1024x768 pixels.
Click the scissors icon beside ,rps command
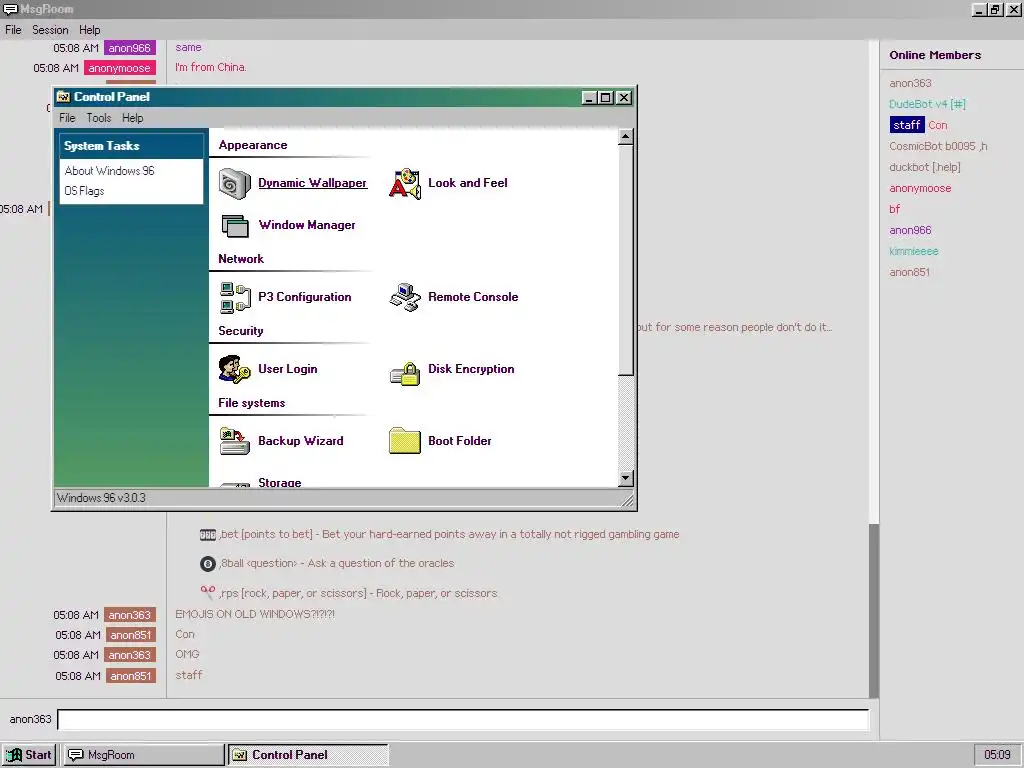point(208,592)
